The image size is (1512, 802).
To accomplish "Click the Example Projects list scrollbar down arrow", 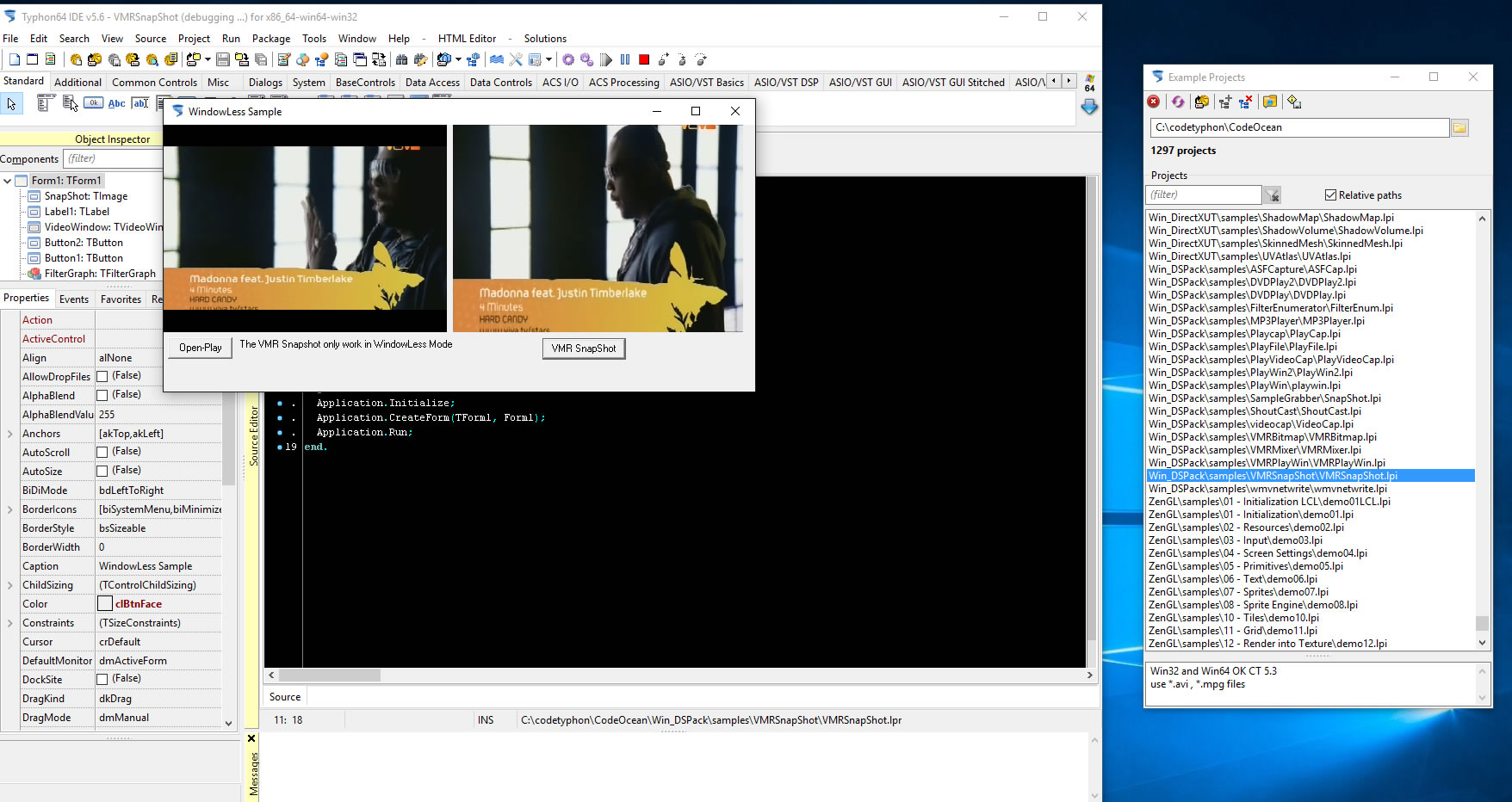I will pos(1482,643).
